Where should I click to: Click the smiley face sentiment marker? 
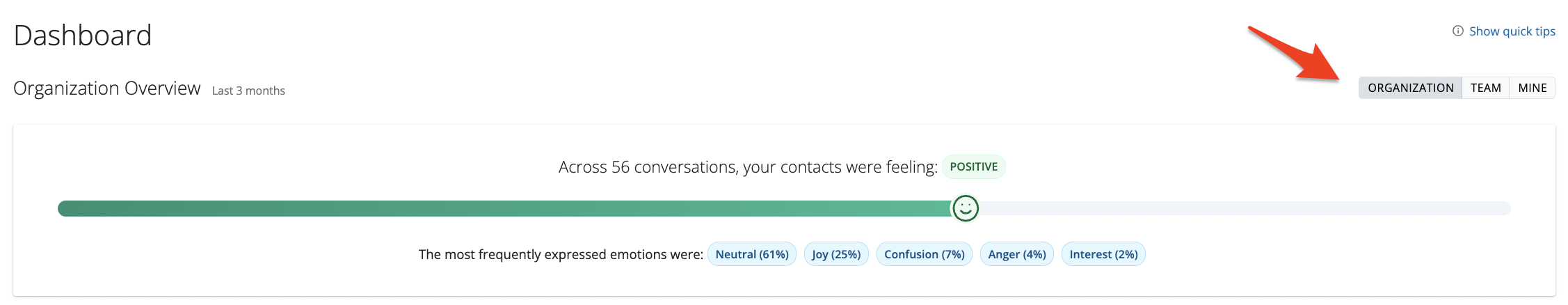[965, 208]
